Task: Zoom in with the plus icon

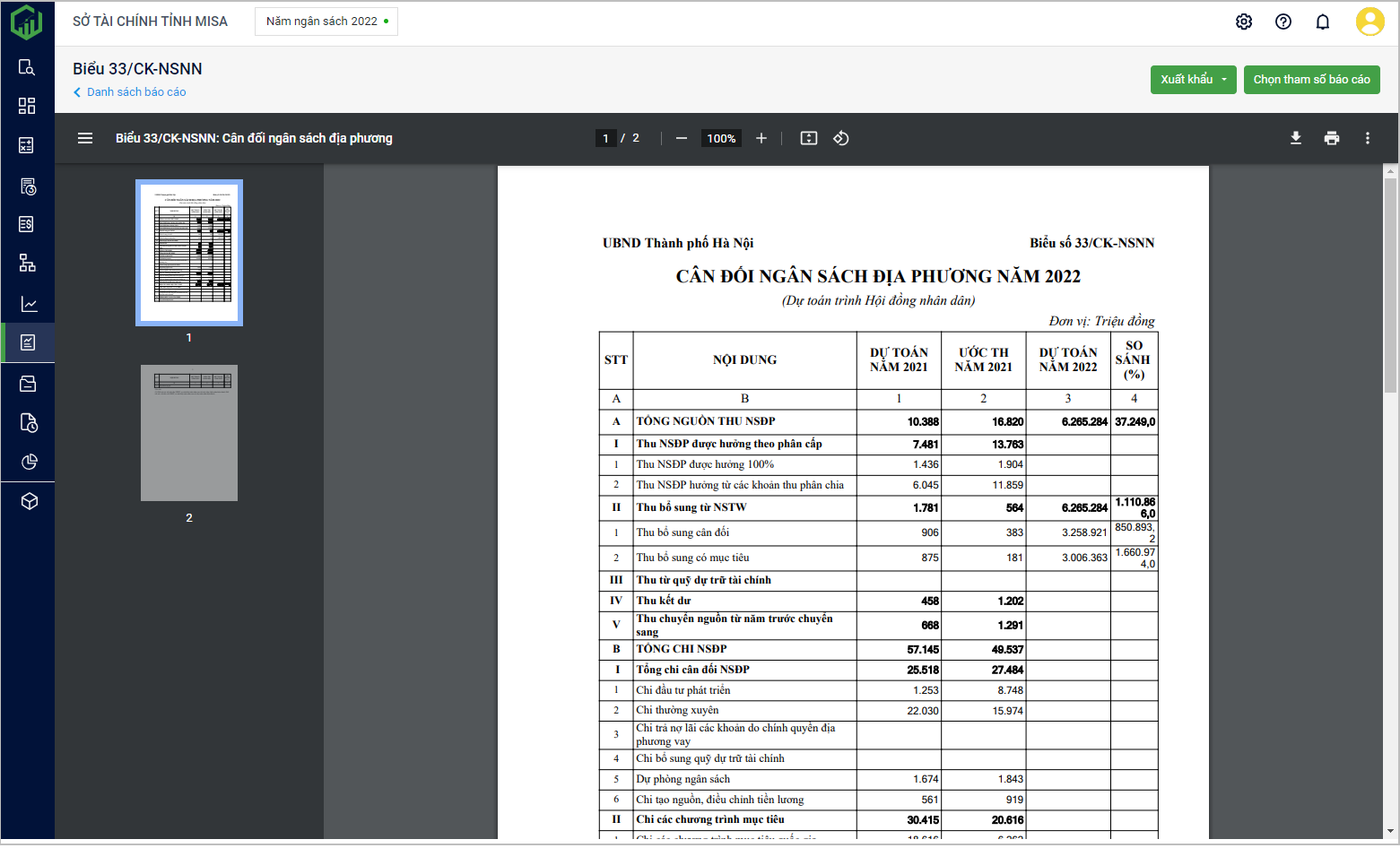Action: pyautogui.click(x=761, y=138)
